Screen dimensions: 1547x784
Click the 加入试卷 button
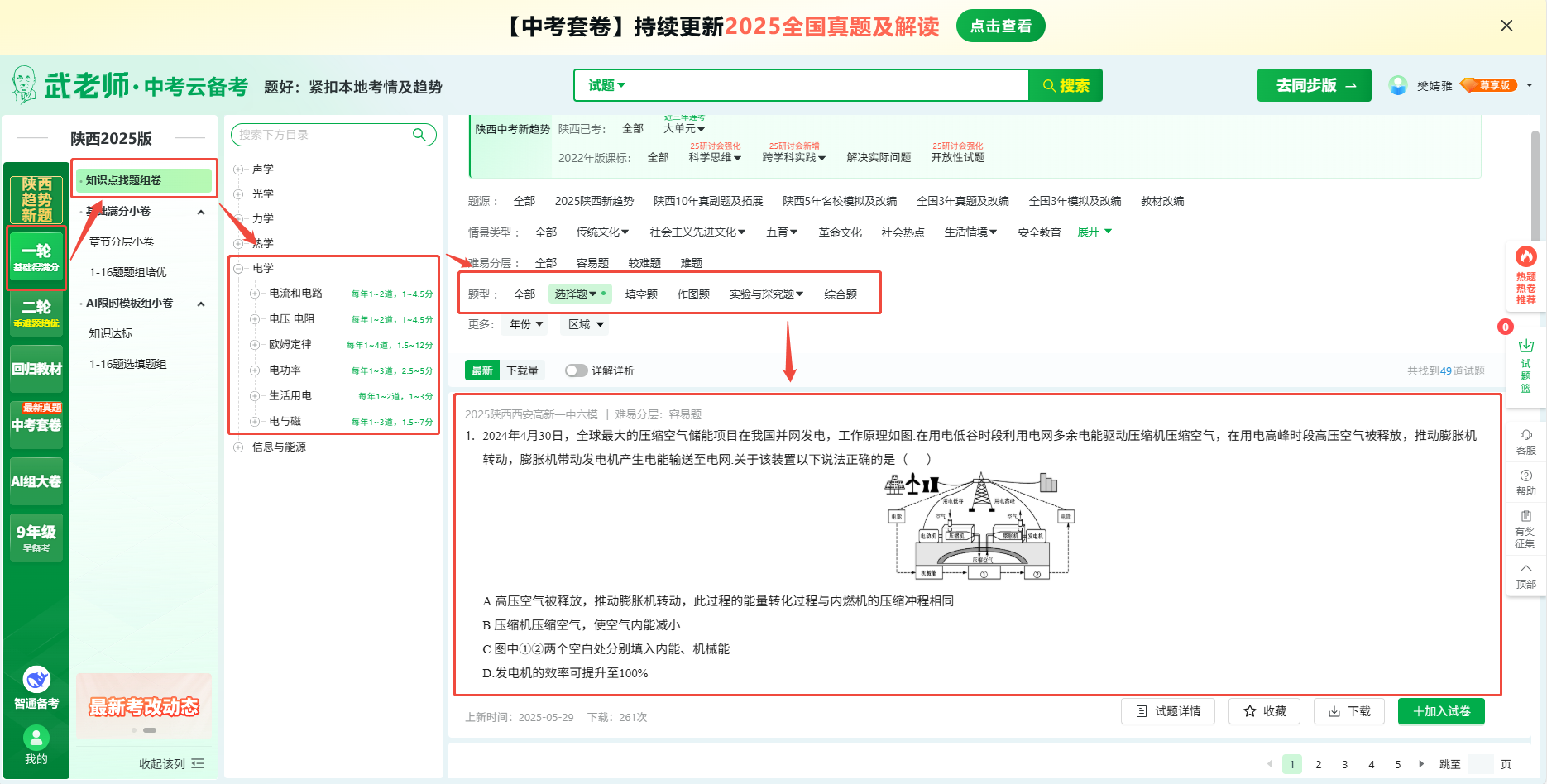(x=1441, y=711)
